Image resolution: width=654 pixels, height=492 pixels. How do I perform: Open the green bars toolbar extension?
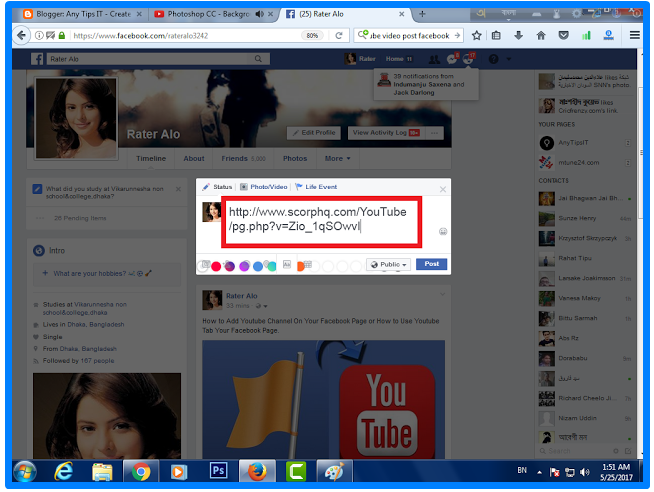[586, 35]
